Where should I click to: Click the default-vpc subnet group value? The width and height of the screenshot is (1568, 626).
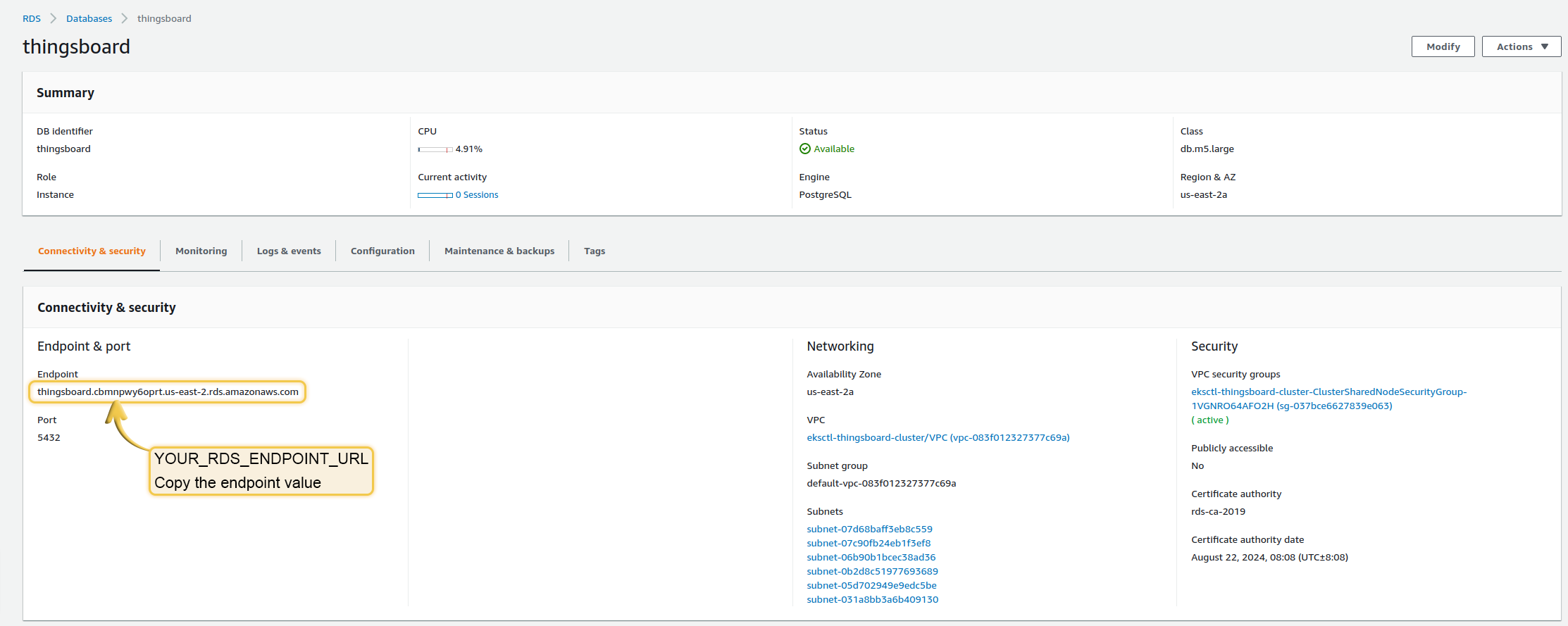tap(881, 483)
